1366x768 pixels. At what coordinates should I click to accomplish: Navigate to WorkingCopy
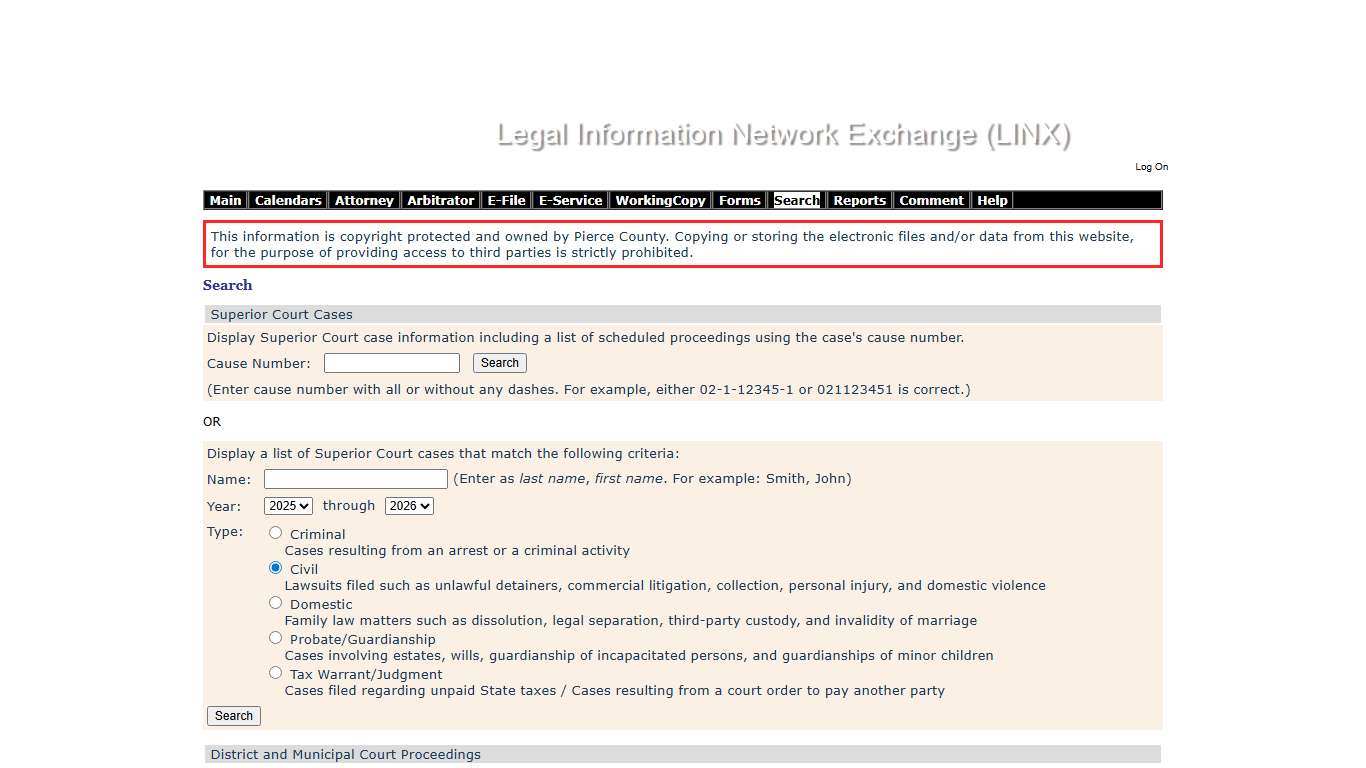[660, 200]
